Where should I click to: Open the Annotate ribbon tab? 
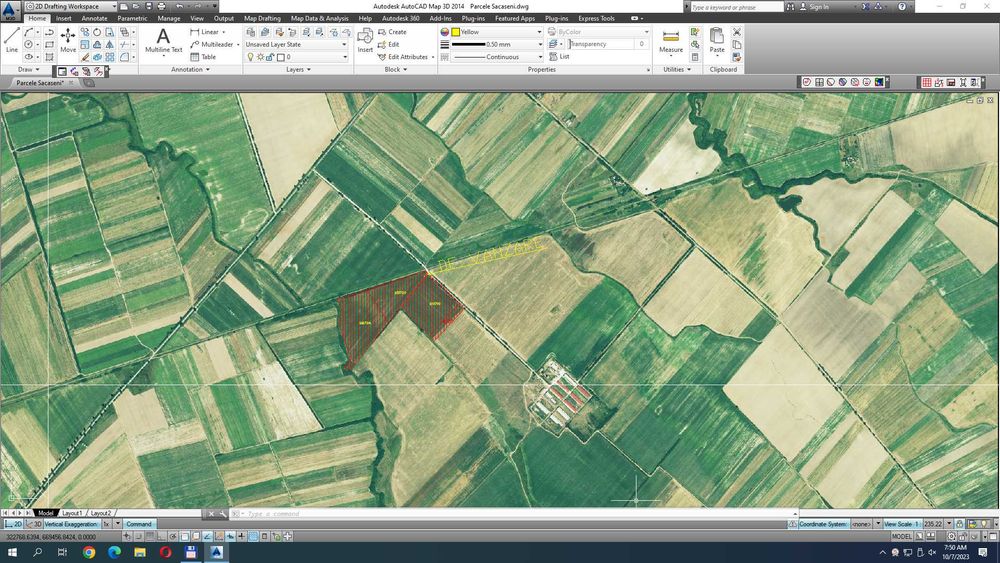[94, 18]
